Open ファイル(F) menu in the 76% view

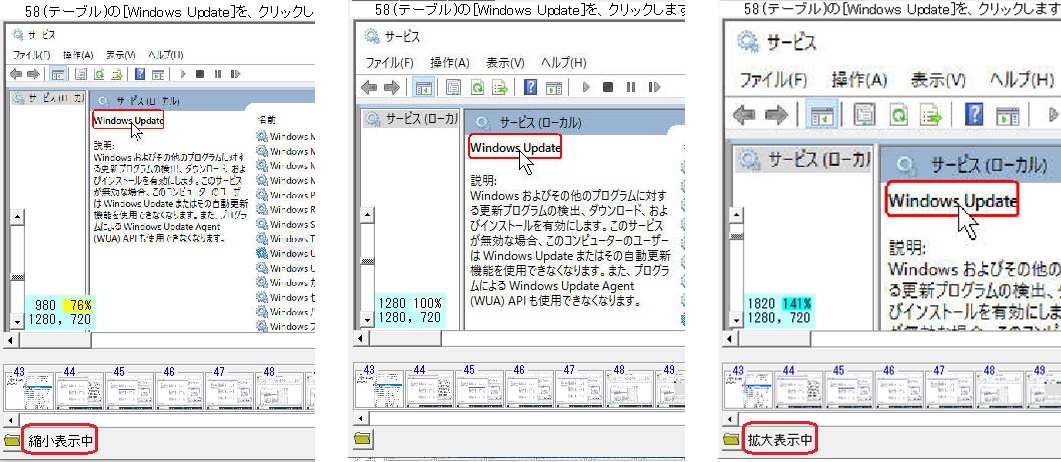click(x=31, y=55)
